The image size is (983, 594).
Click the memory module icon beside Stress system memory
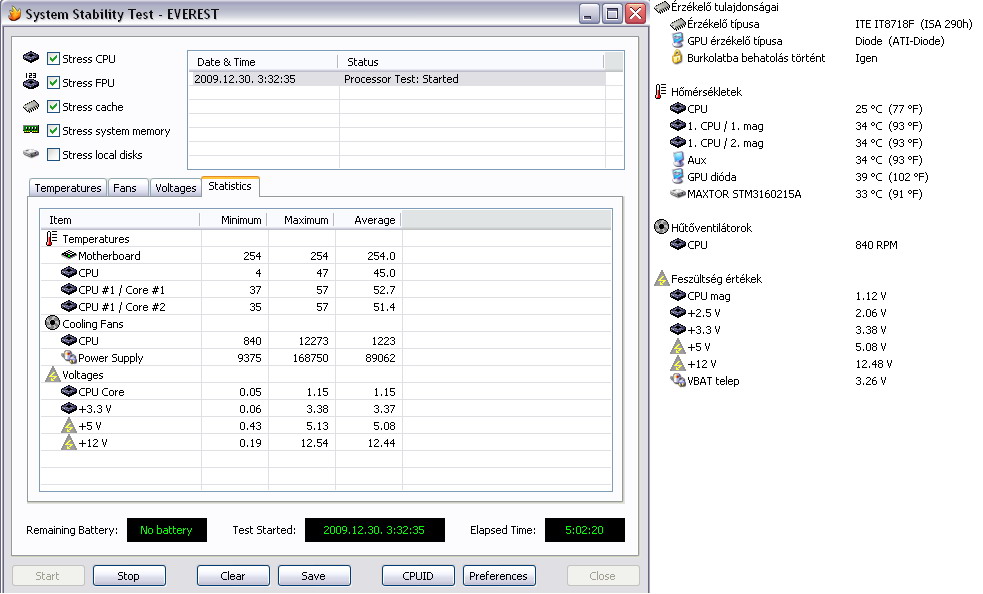tap(31, 129)
